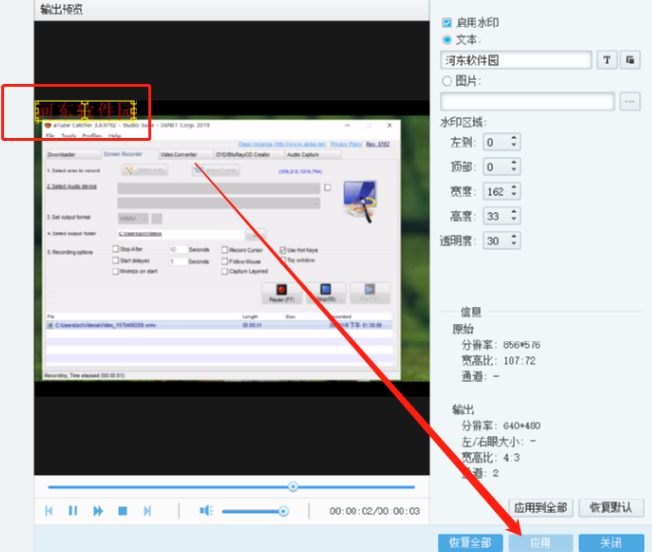Select the 文本 radio option
652x552 pixels.
click(447, 40)
